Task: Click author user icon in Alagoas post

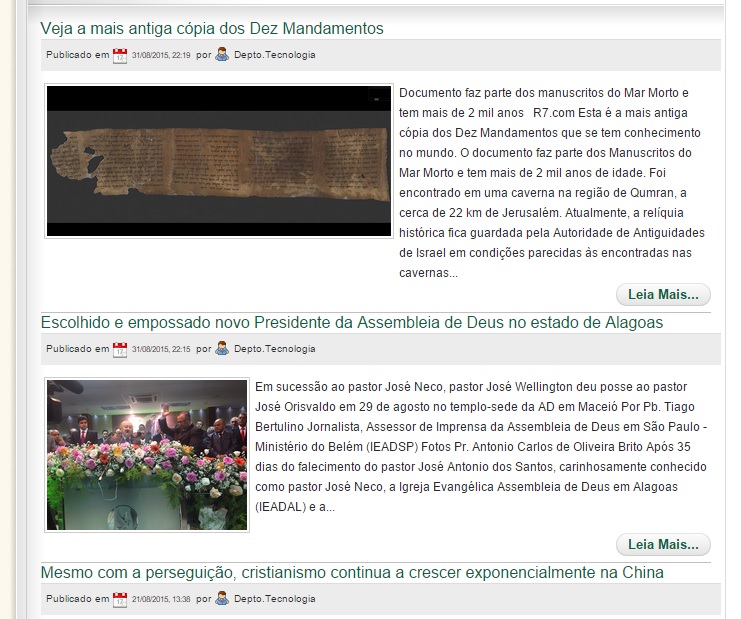Action: click(222, 349)
